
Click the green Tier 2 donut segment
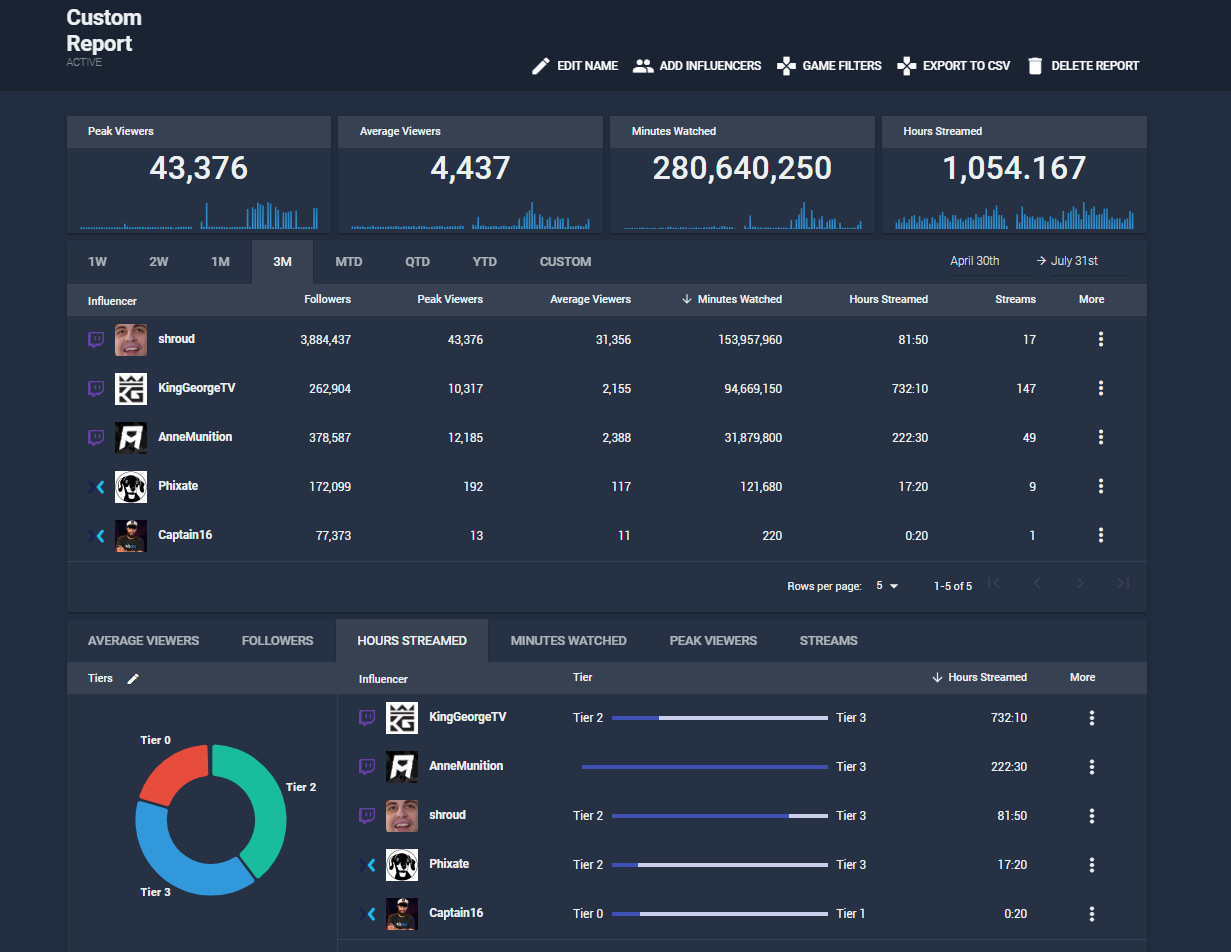(260, 800)
